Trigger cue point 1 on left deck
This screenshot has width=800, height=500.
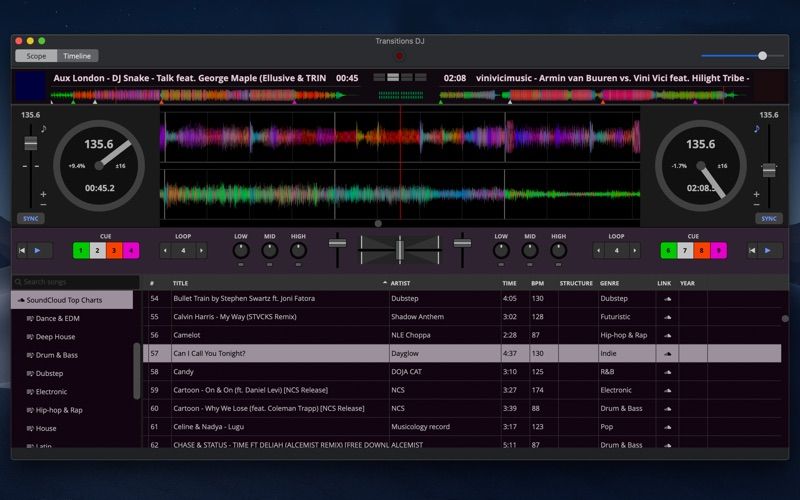click(x=81, y=250)
